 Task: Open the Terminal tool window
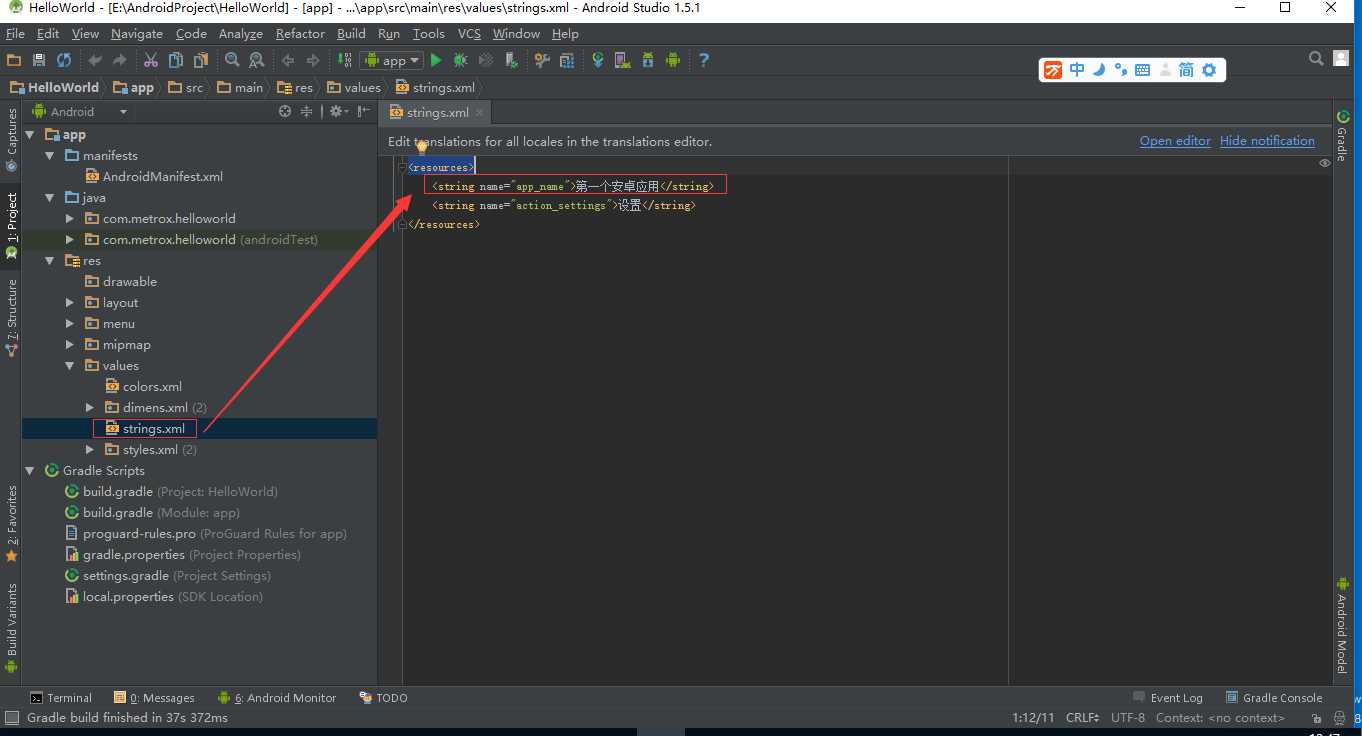click(x=61, y=698)
